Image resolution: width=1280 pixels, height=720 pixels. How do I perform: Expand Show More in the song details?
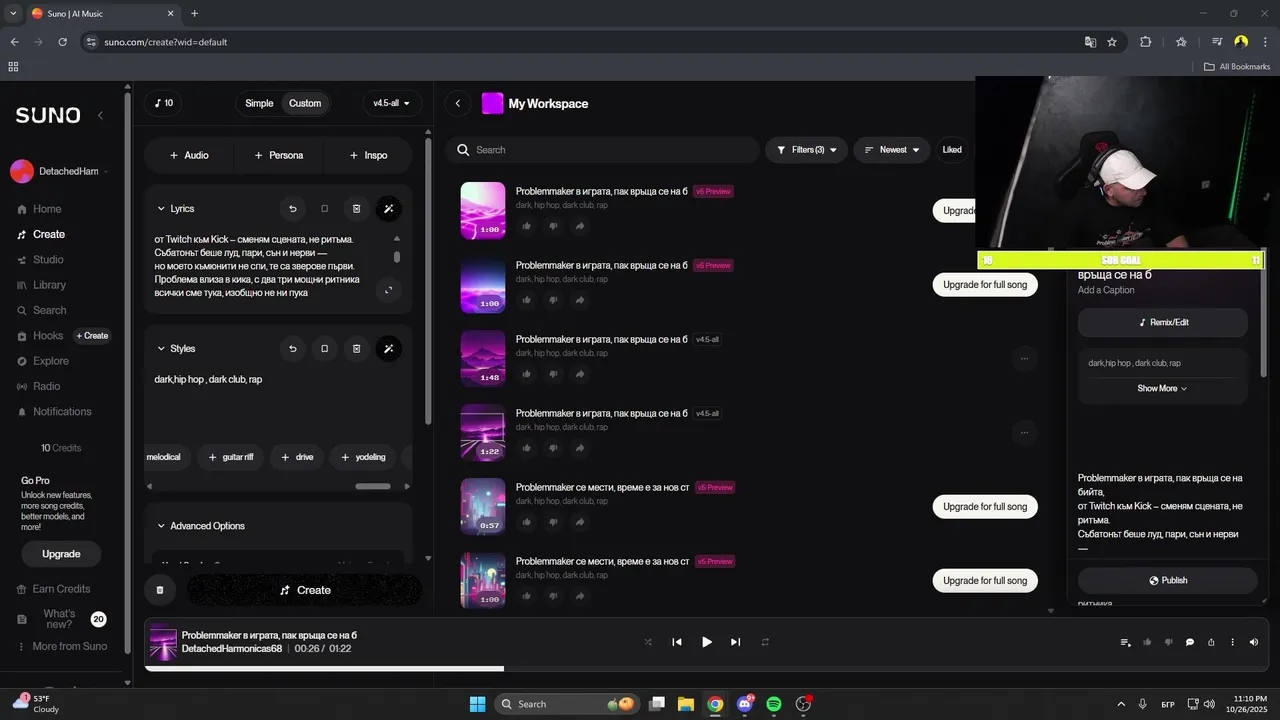[1162, 388]
